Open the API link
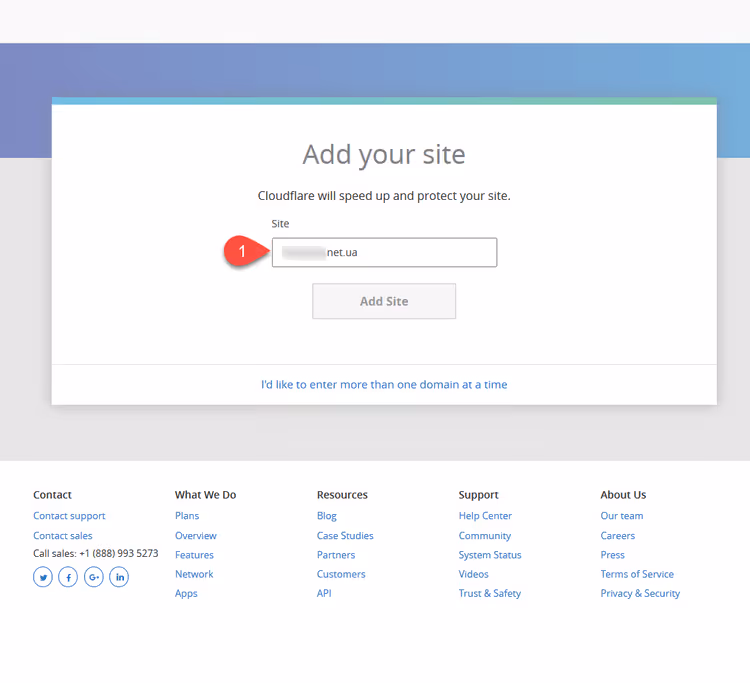Image resolution: width=750 pixels, height=683 pixels. click(324, 593)
